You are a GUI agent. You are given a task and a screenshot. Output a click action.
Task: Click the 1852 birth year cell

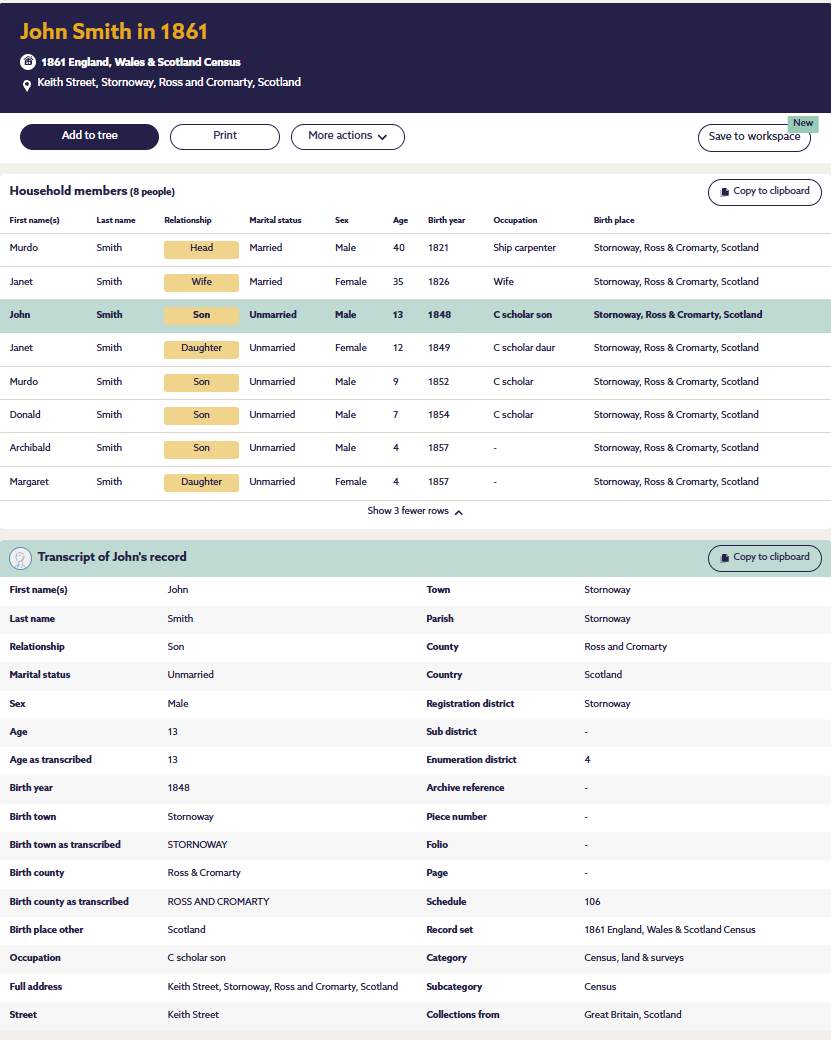point(438,381)
